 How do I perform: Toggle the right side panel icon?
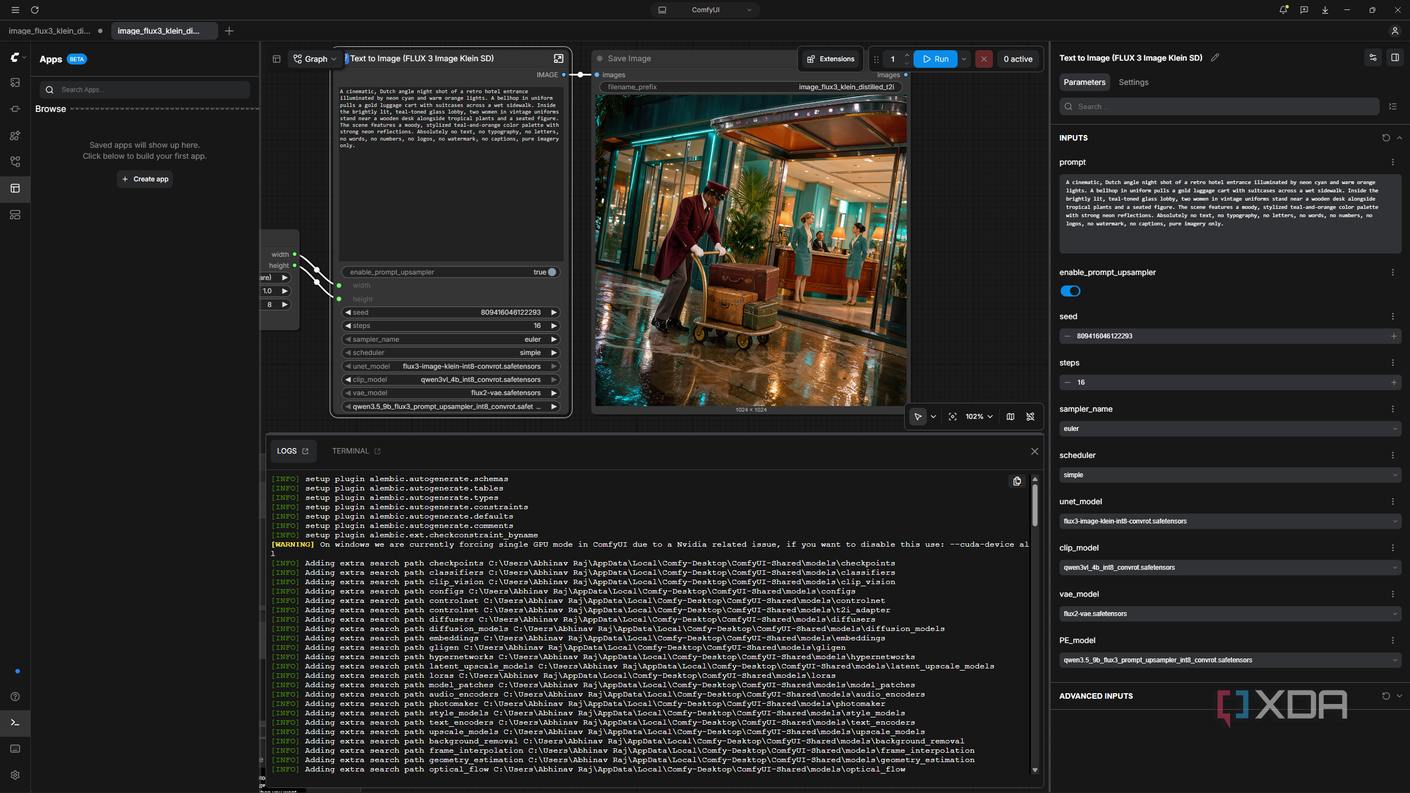[x=1395, y=58]
